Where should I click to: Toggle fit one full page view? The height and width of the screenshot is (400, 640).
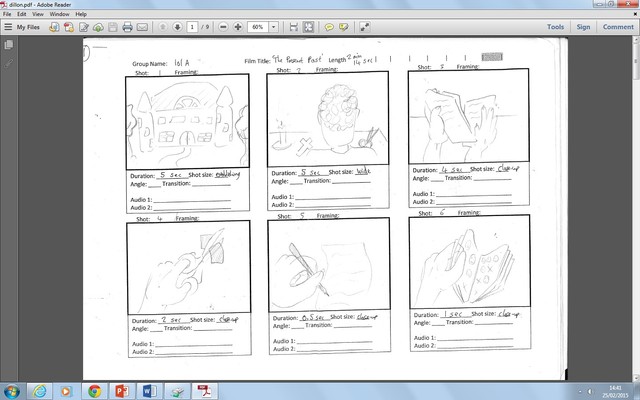(x=308, y=27)
